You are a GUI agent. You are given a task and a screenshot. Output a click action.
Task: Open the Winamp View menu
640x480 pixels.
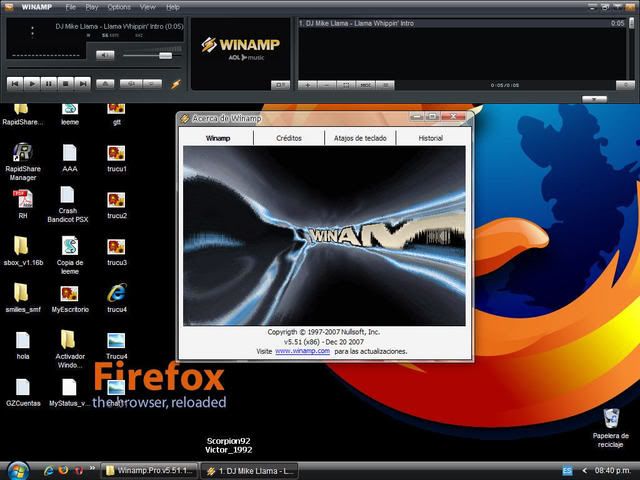point(147,7)
